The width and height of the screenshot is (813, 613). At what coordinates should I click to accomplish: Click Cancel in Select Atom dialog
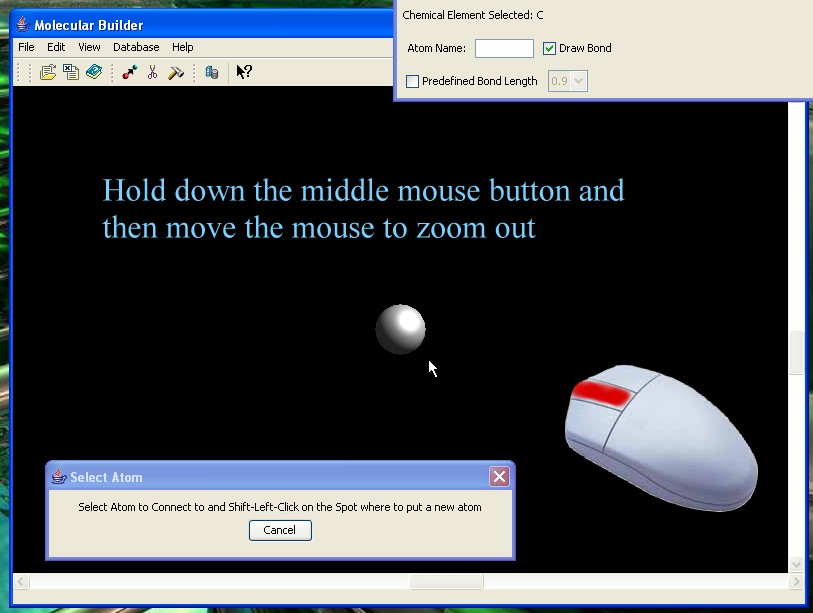point(280,530)
